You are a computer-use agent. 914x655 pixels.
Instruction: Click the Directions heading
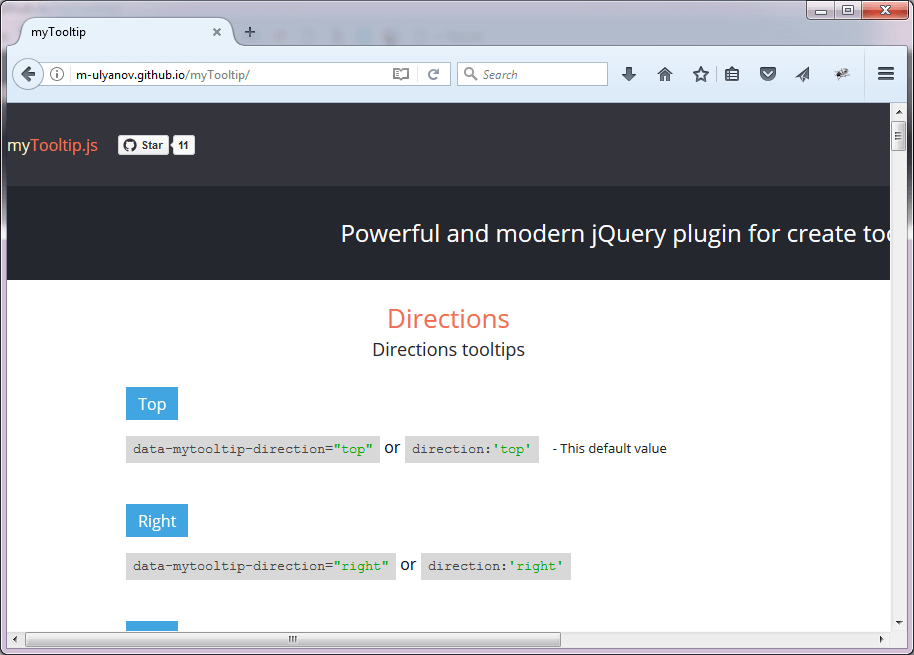coord(448,319)
